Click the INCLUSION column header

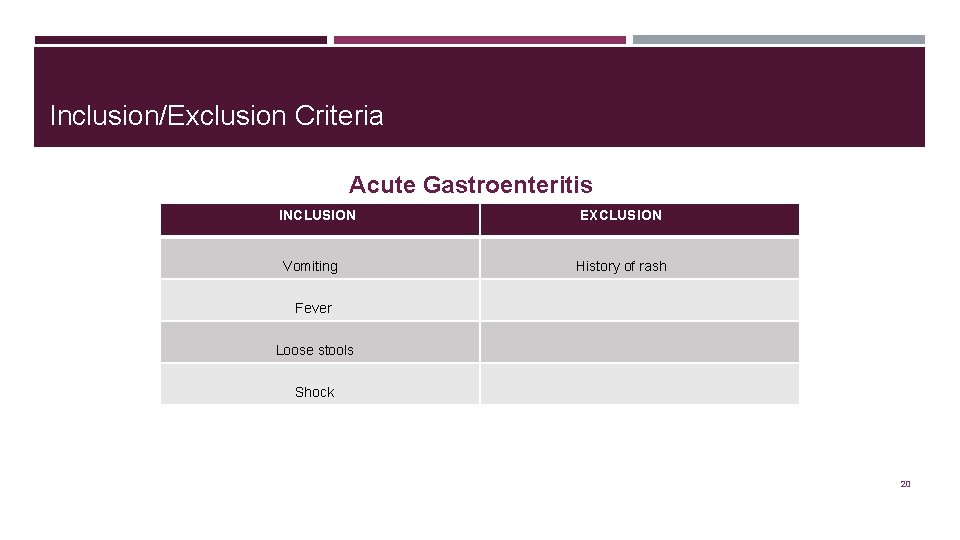point(317,215)
